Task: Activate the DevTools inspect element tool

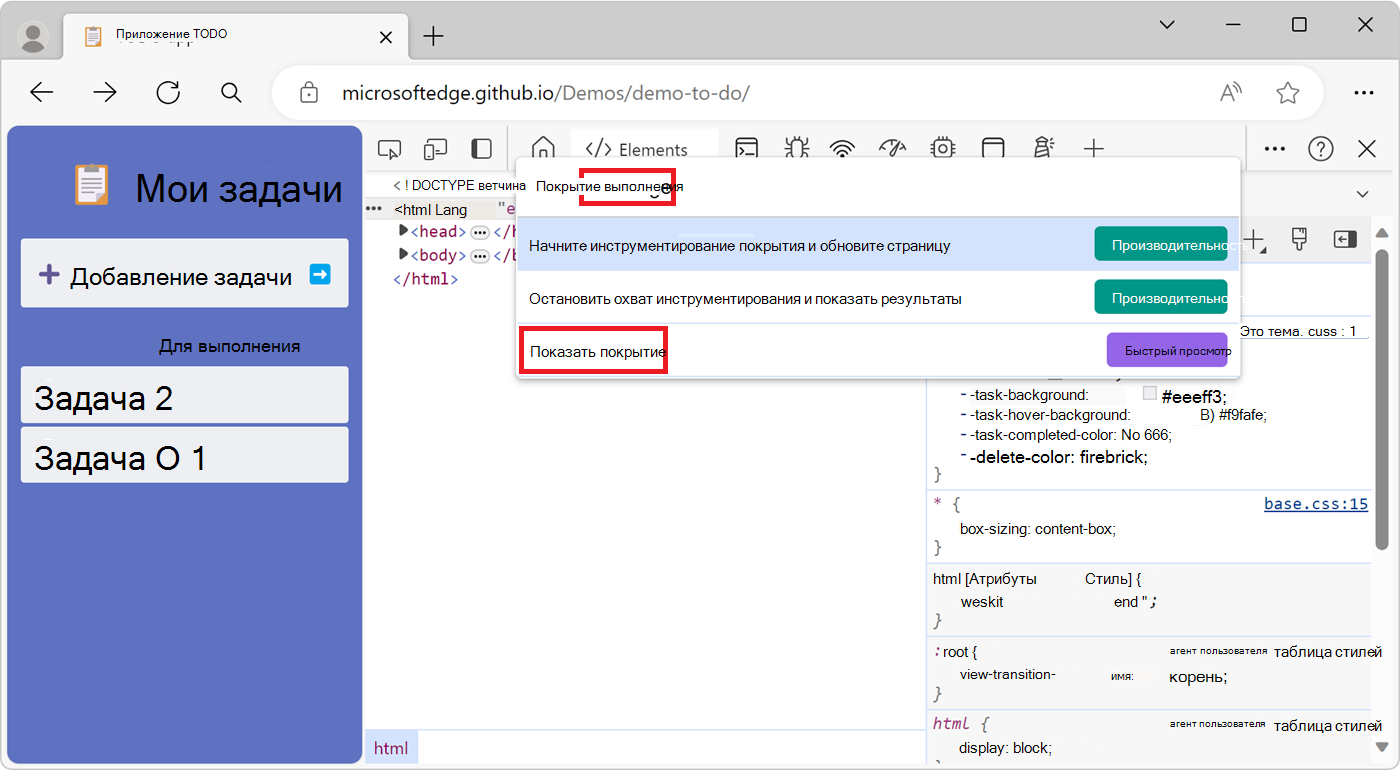Action: 389,149
